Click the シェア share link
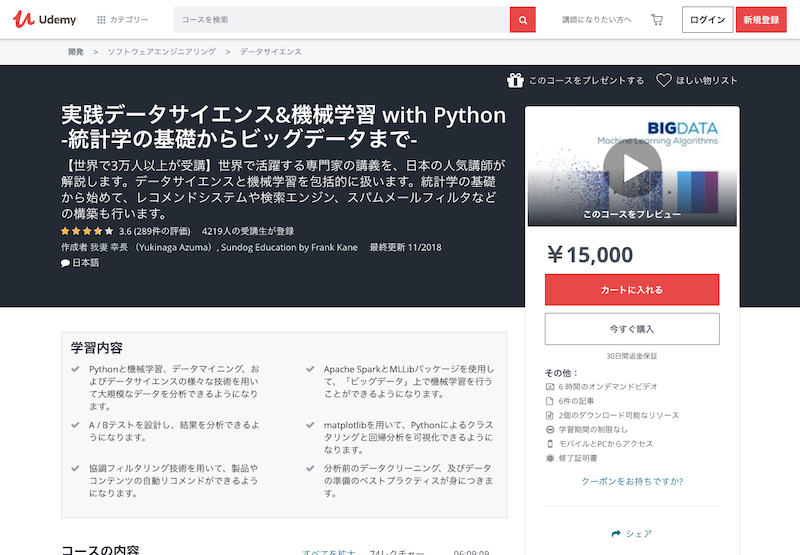Viewport: 800px width, 555px height. pyautogui.click(x=639, y=534)
